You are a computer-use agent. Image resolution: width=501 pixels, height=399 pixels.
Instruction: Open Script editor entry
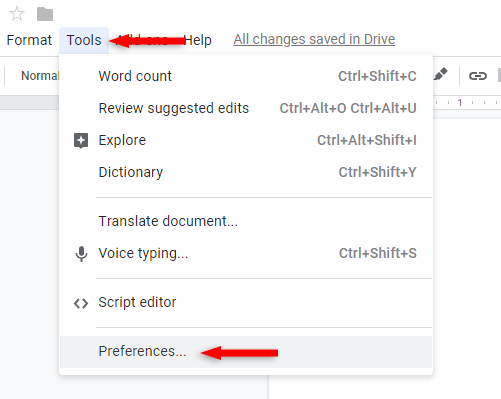[246, 302]
